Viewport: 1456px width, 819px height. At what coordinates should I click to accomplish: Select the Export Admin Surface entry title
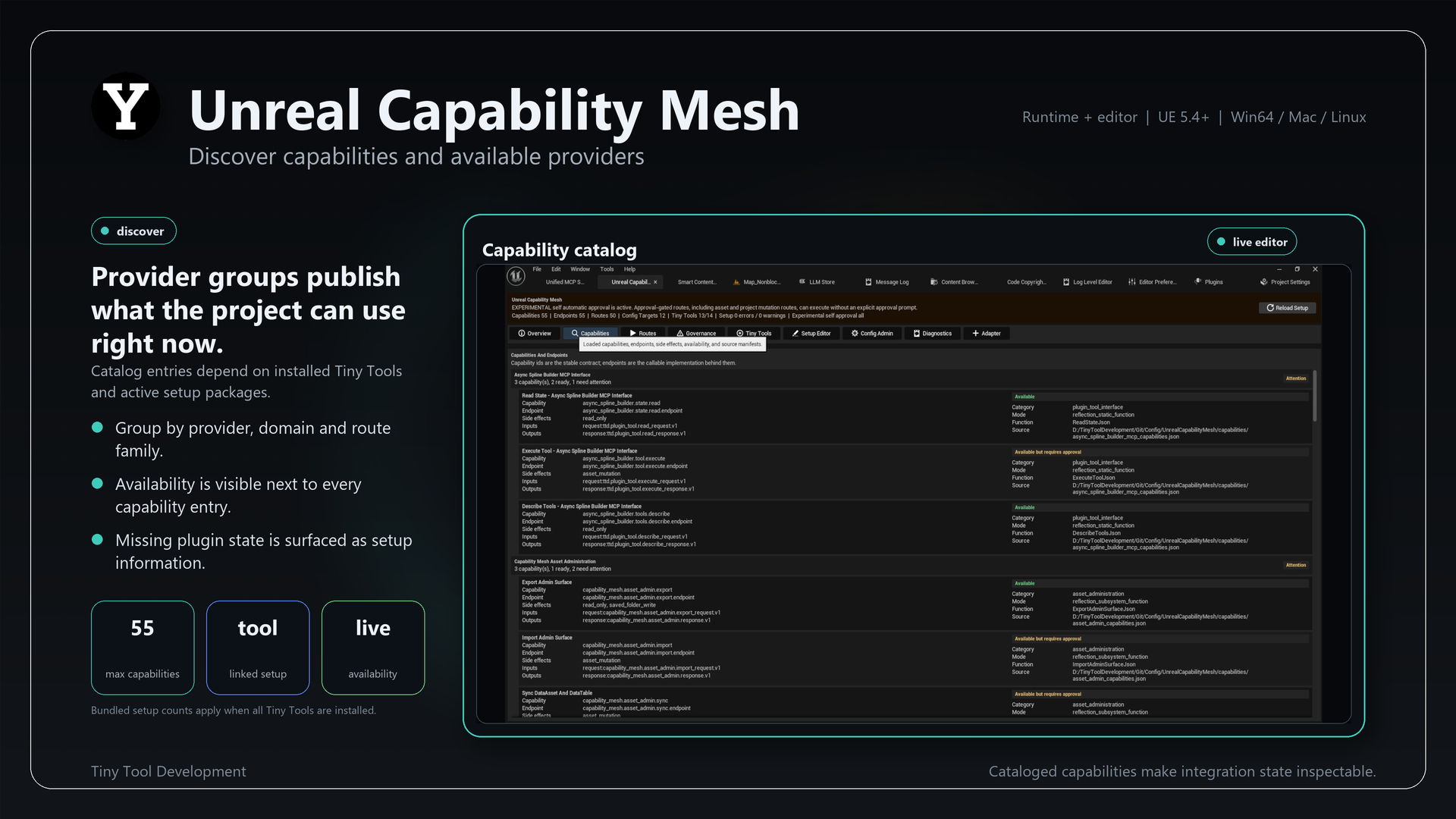click(547, 582)
